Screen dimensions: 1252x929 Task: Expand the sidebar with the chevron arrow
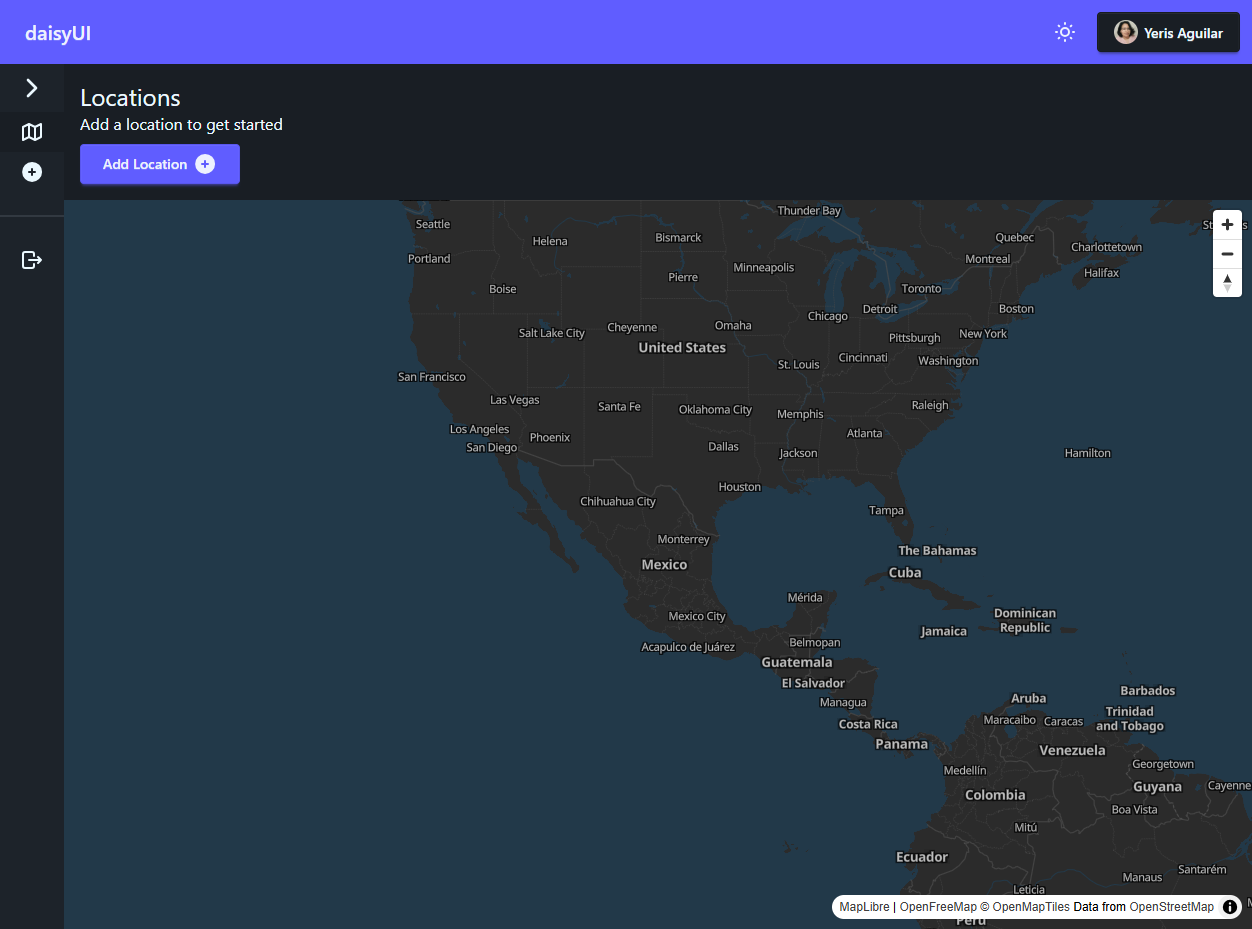coord(32,88)
